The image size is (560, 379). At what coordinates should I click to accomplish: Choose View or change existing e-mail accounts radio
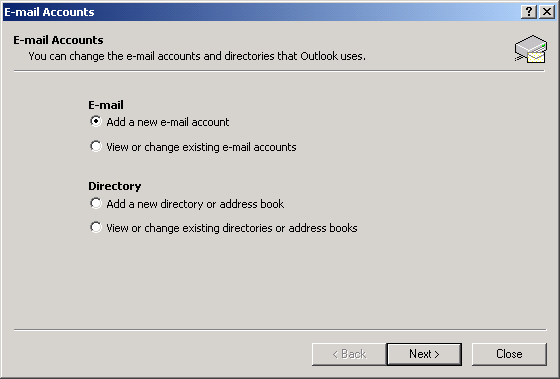click(x=96, y=146)
